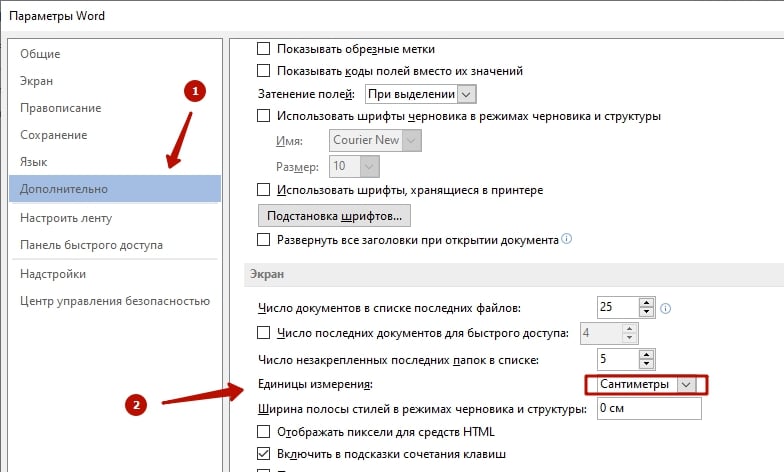784x472 pixels.
Task: Click info icon beside recent files count
Action: pos(666,308)
